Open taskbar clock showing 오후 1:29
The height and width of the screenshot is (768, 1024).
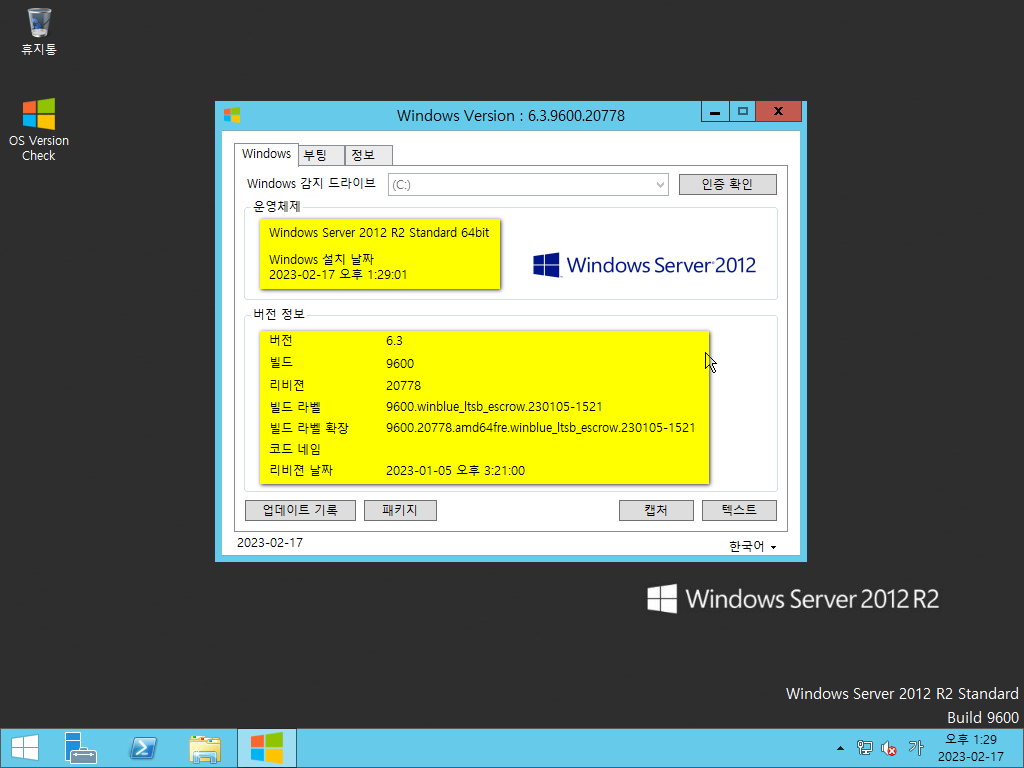coord(971,748)
